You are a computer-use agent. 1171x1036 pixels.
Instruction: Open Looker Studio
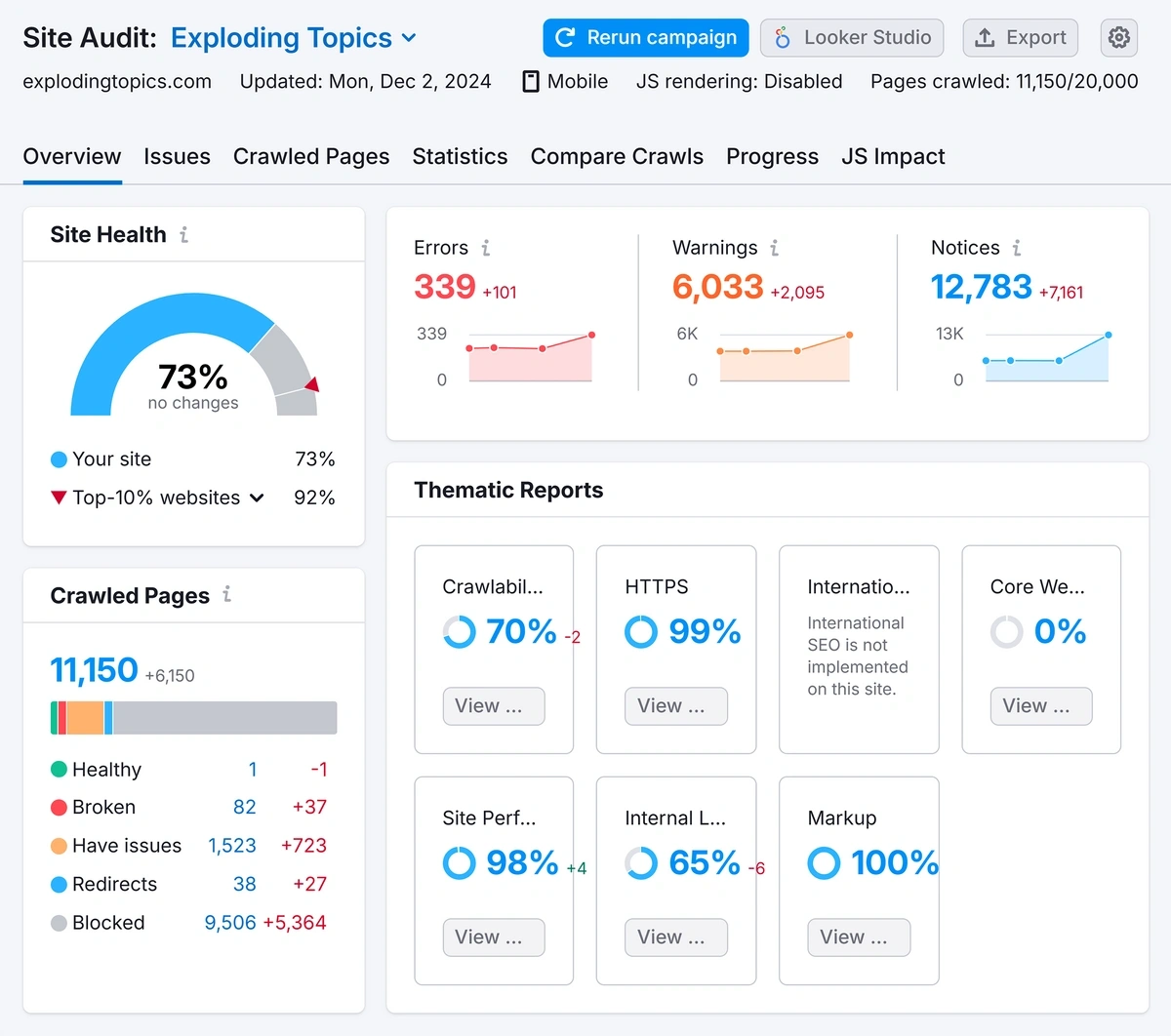pyautogui.click(x=852, y=37)
